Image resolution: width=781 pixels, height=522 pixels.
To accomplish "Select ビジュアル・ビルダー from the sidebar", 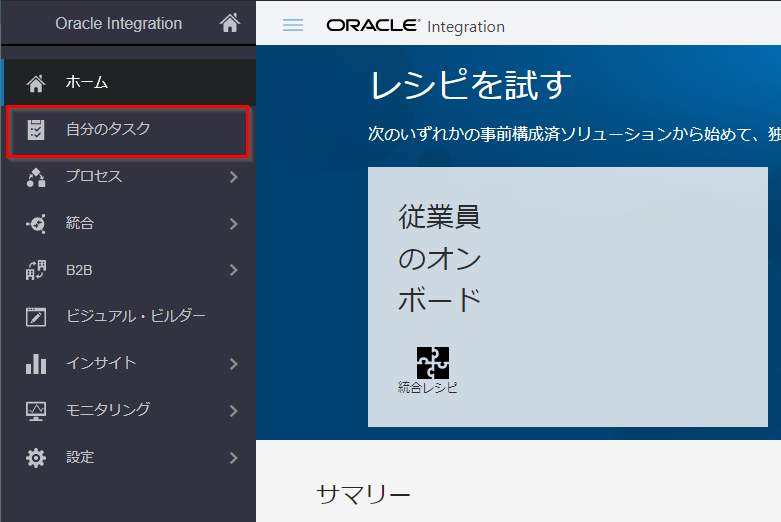I will 135,317.
